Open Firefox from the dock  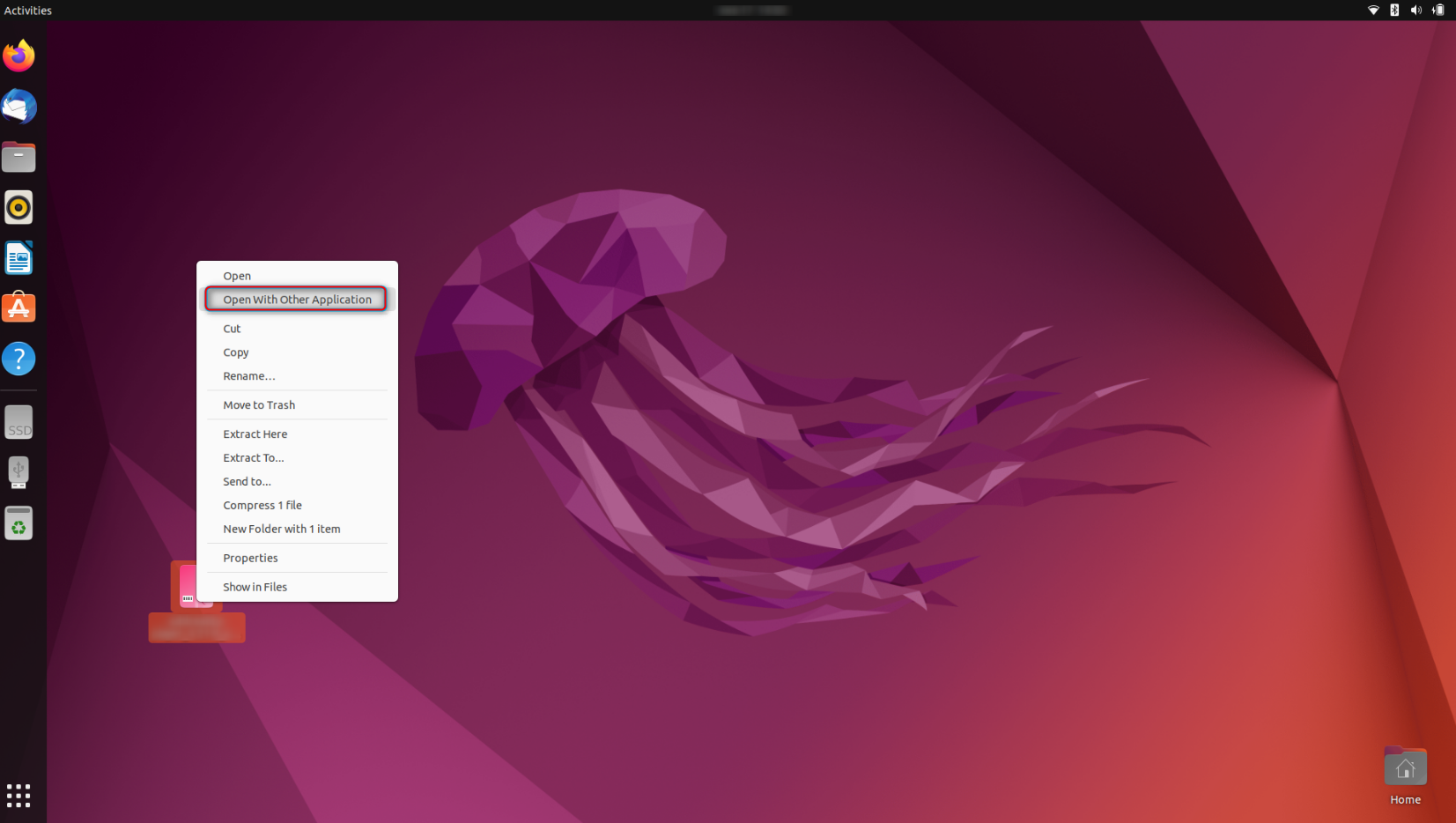pyautogui.click(x=18, y=56)
